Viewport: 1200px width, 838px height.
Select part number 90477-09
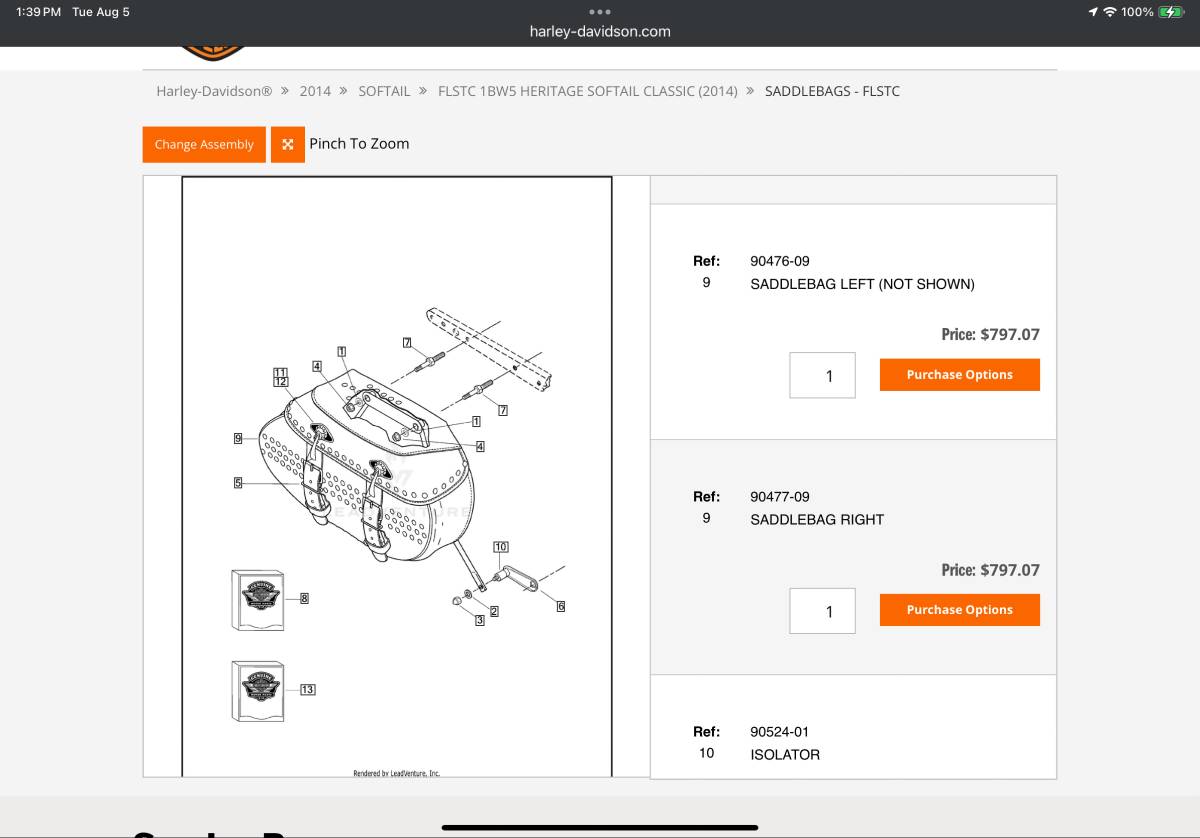pos(780,496)
